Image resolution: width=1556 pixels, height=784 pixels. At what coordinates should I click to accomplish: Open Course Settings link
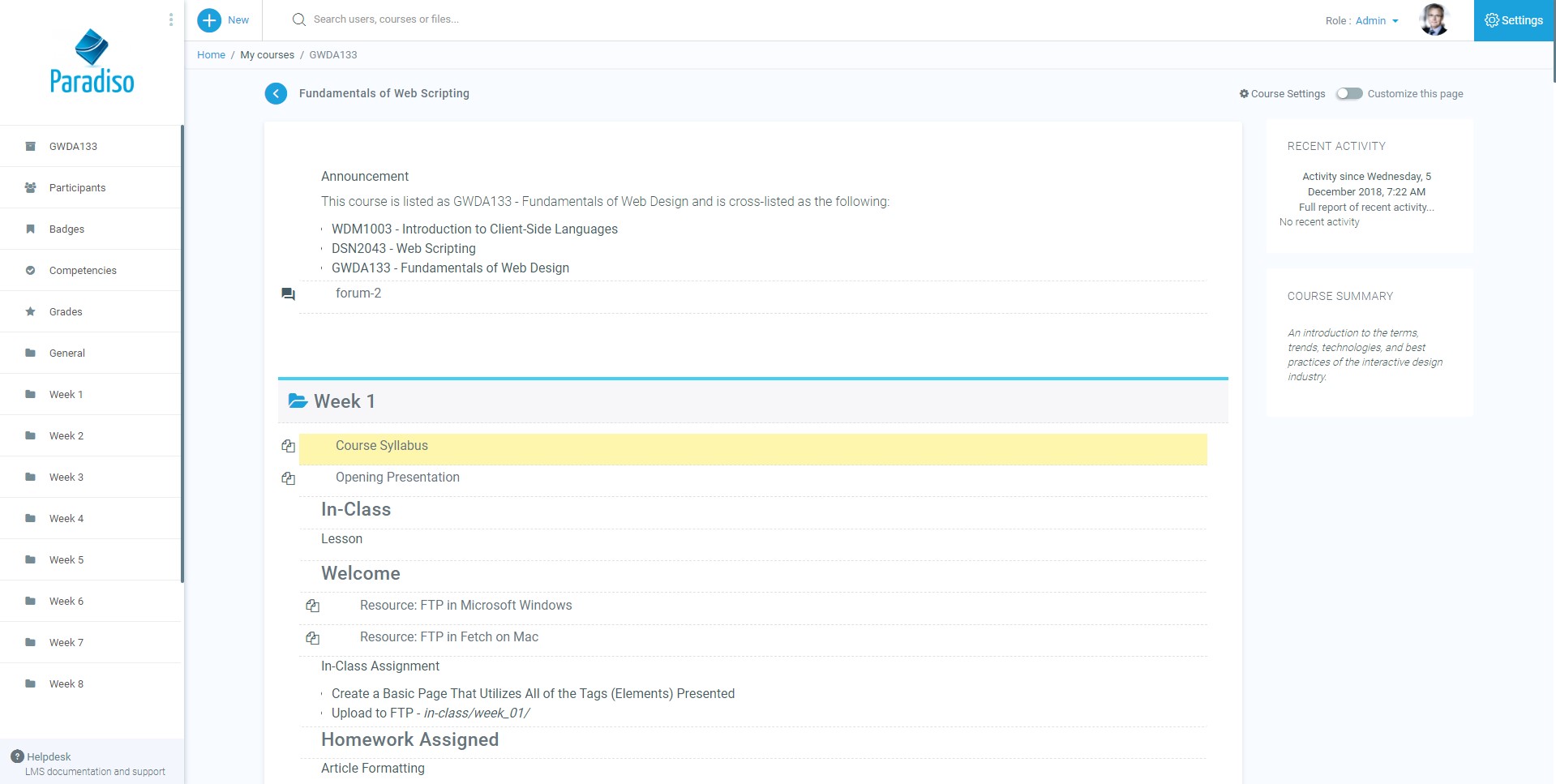(x=1282, y=94)
